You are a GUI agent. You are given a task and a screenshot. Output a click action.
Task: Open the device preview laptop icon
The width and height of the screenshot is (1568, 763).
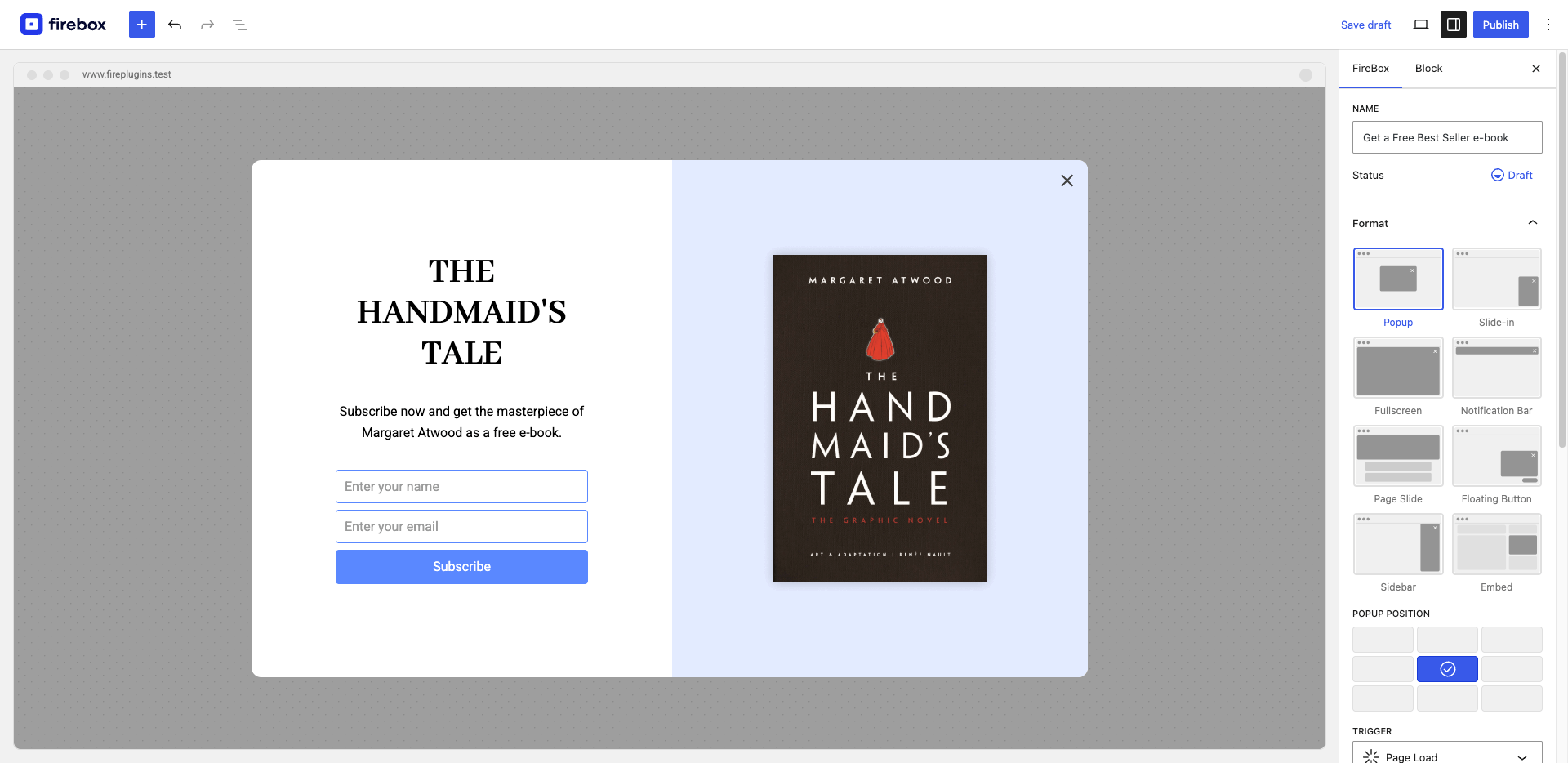coord(1421,25)
